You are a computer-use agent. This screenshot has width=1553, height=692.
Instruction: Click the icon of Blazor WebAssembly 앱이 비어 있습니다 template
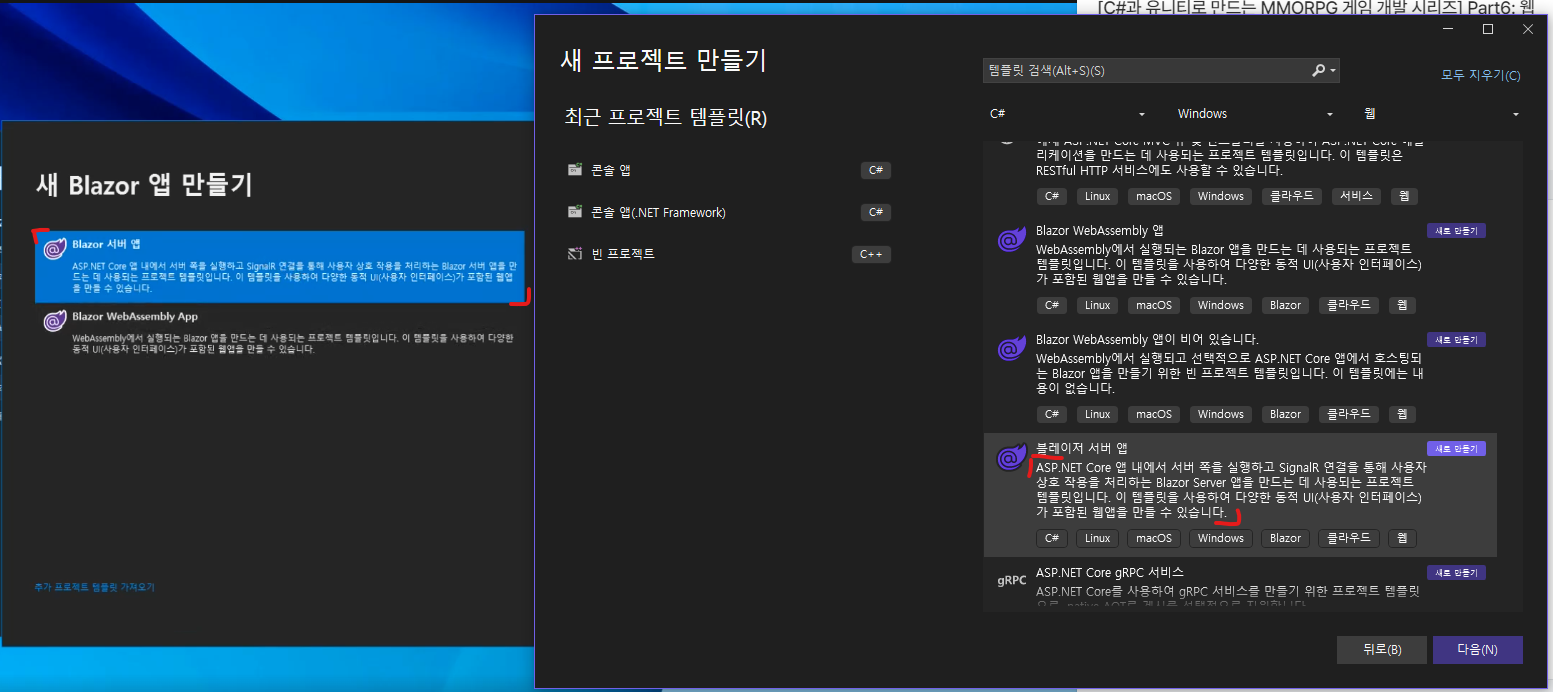(x=1011, y=349)
